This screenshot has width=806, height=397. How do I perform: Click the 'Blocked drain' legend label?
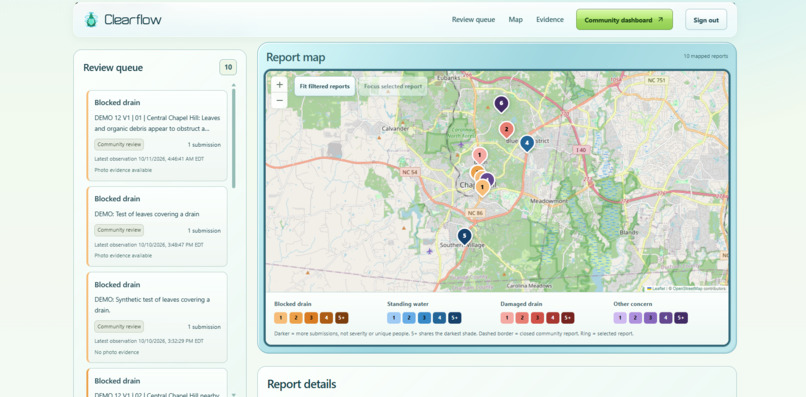(x=292, y=304)
